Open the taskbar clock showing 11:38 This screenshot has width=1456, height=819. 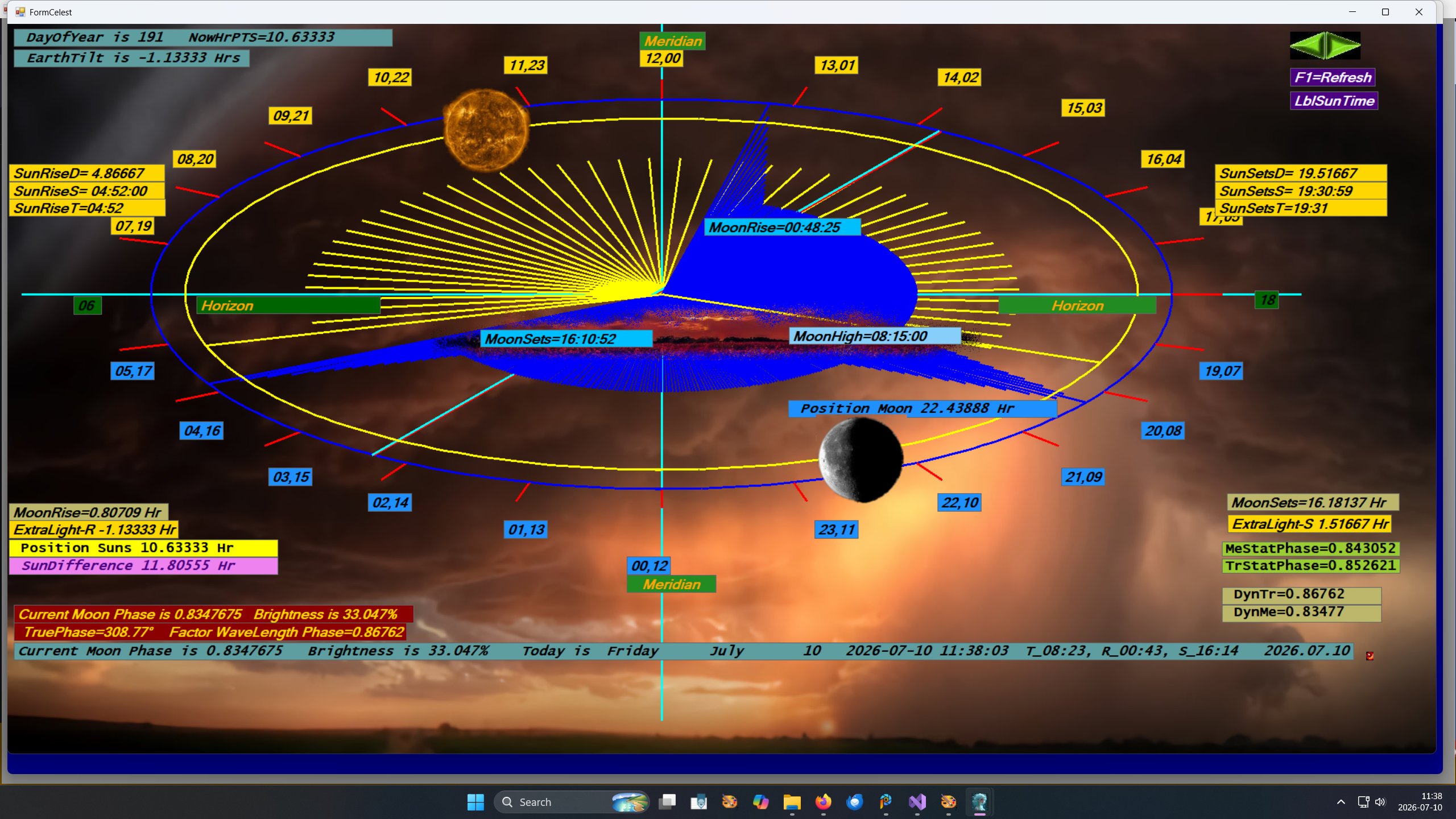click(1420, 802)
